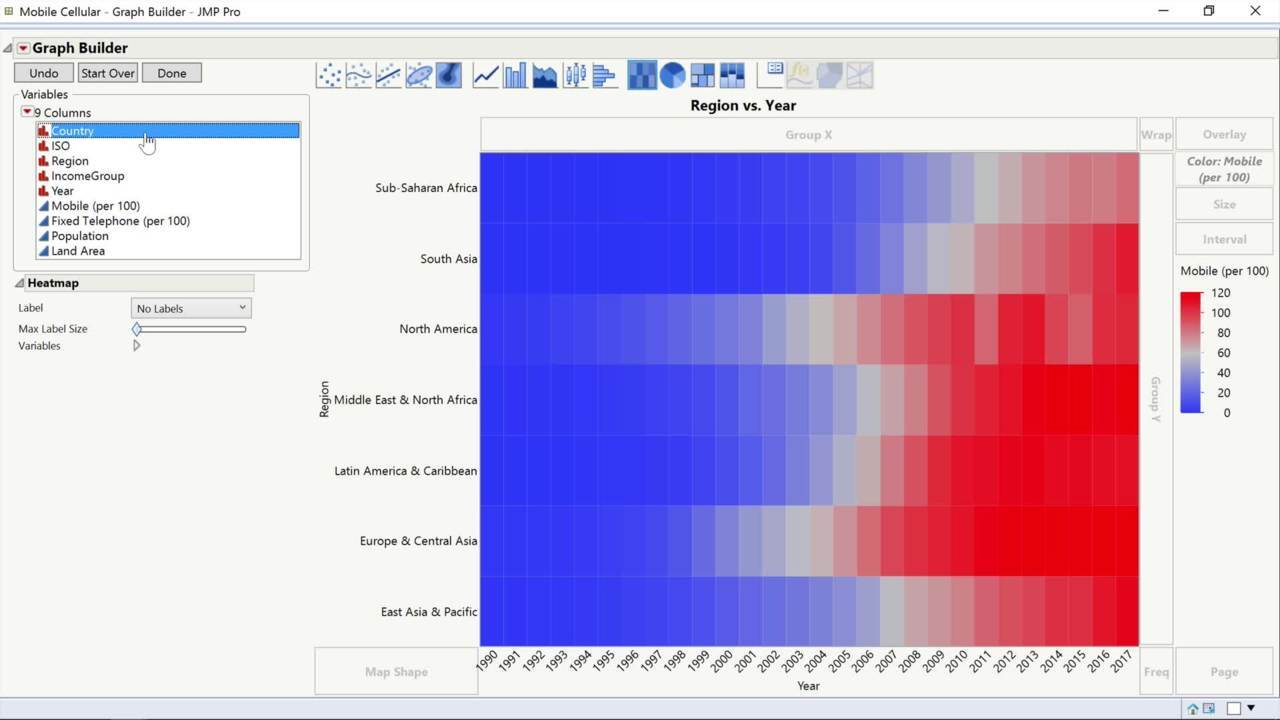This screenshot has height=720, width=1280.
Task: Select the Mobile (per 100) variable
Action: pyautogui.click(x=95, y=205)
